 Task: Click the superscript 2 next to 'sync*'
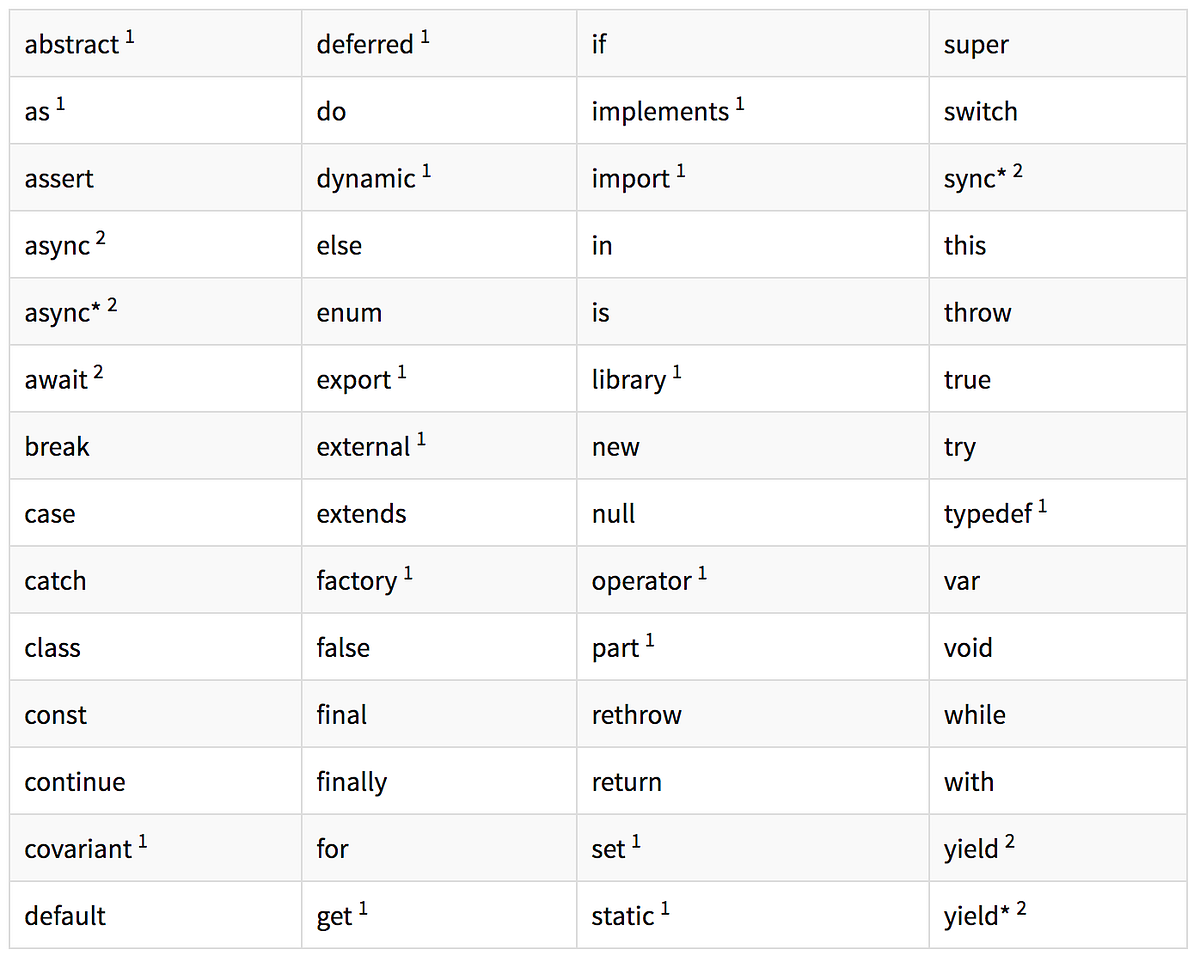pyautogui.click(x=1017, y=171)
